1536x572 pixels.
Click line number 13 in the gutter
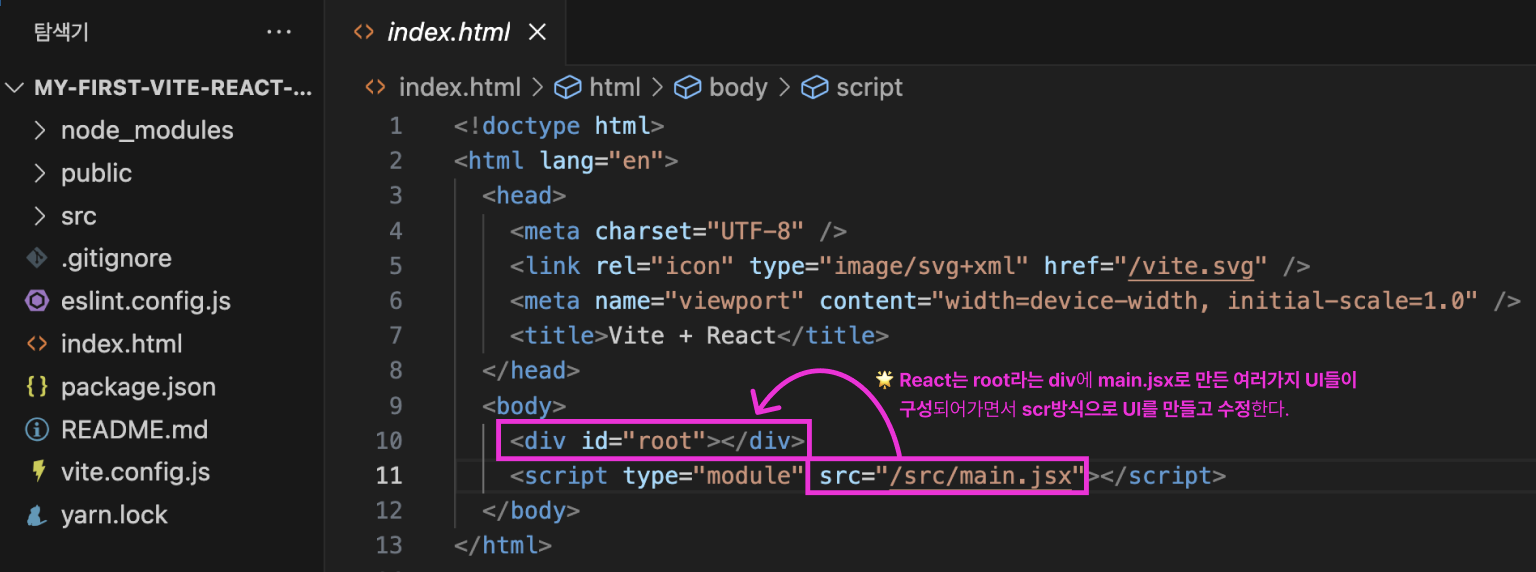tap(389, 546)
